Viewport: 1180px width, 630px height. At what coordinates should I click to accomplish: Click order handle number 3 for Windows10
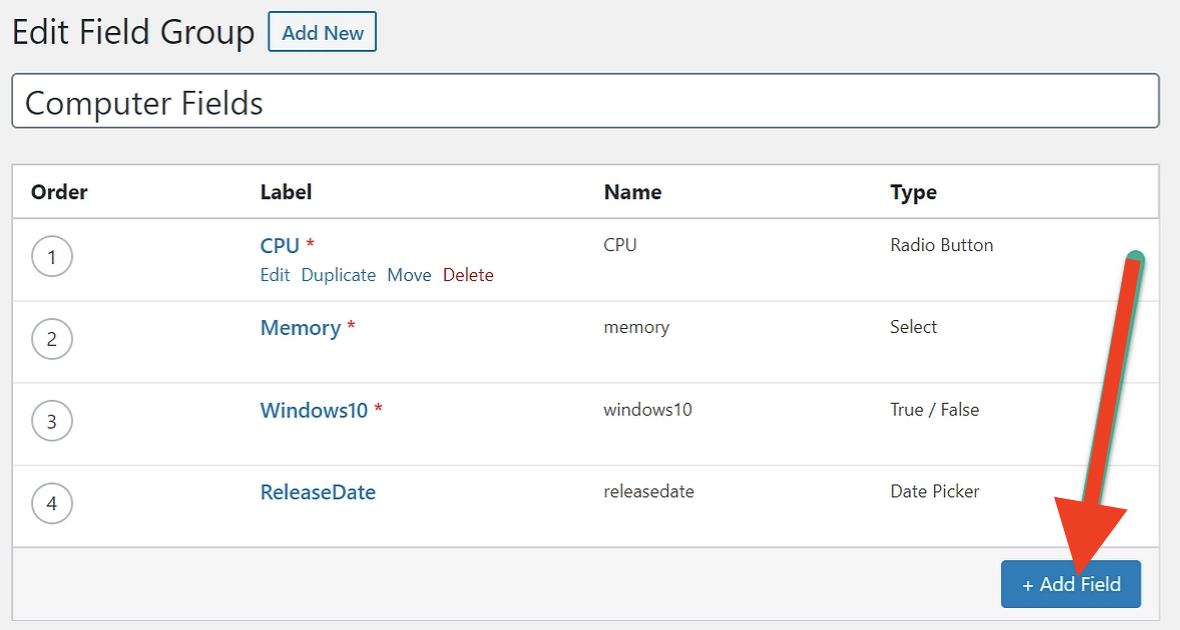coord(52,422)
